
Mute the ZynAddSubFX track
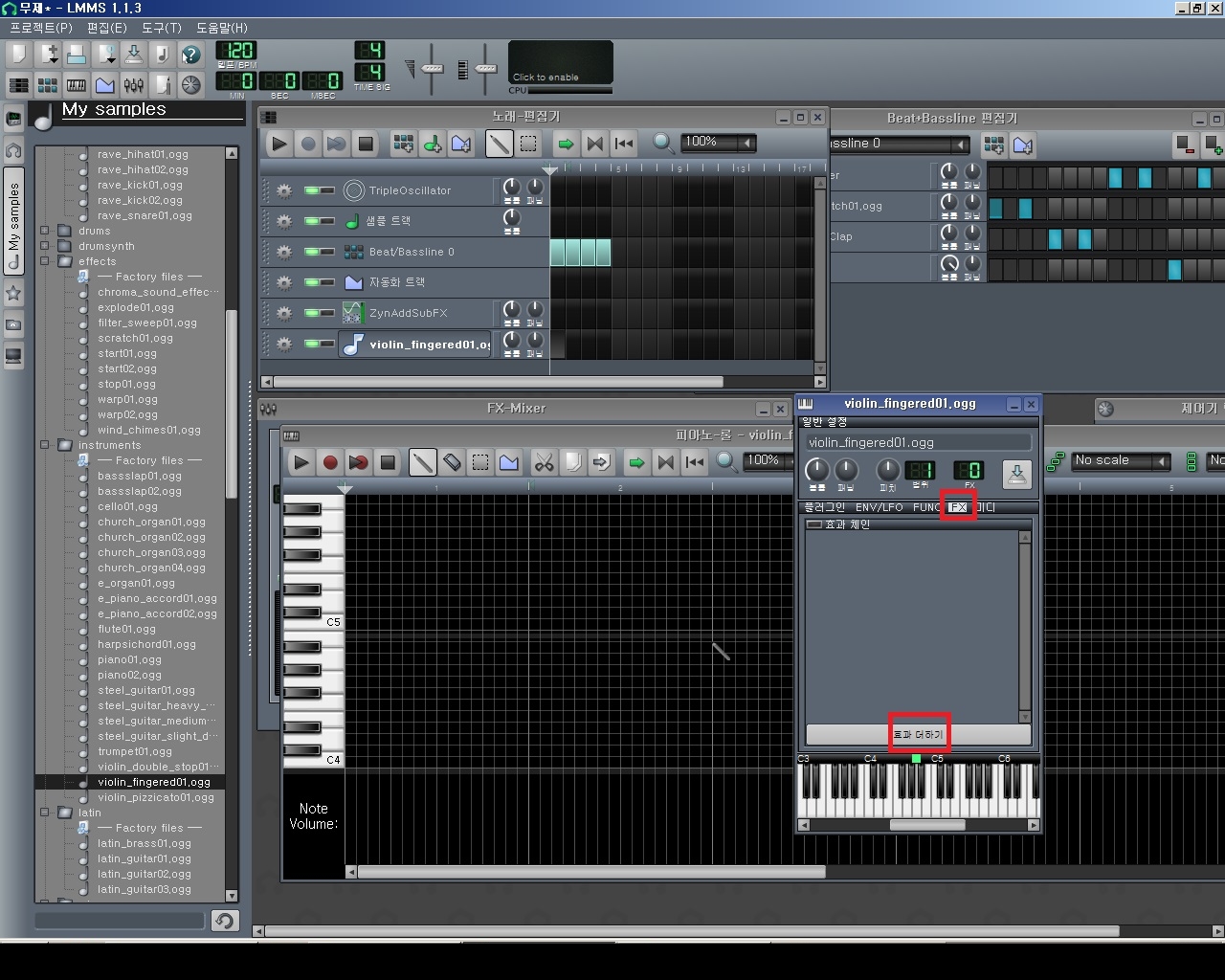pyautogui.click(x=311, y=313)
